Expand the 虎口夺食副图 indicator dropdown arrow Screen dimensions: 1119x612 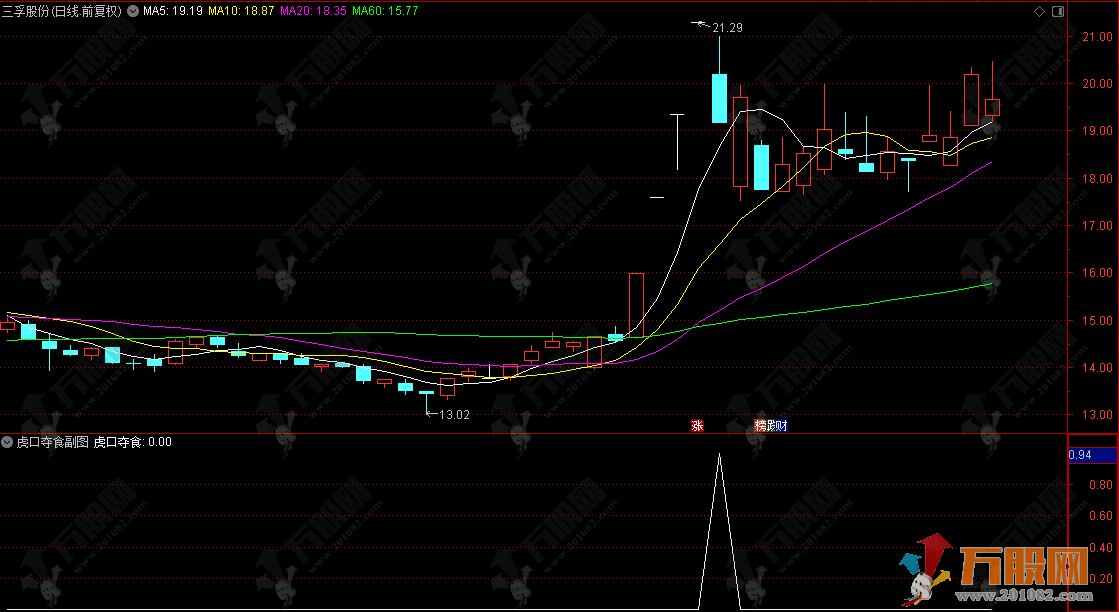pos(8,441)
